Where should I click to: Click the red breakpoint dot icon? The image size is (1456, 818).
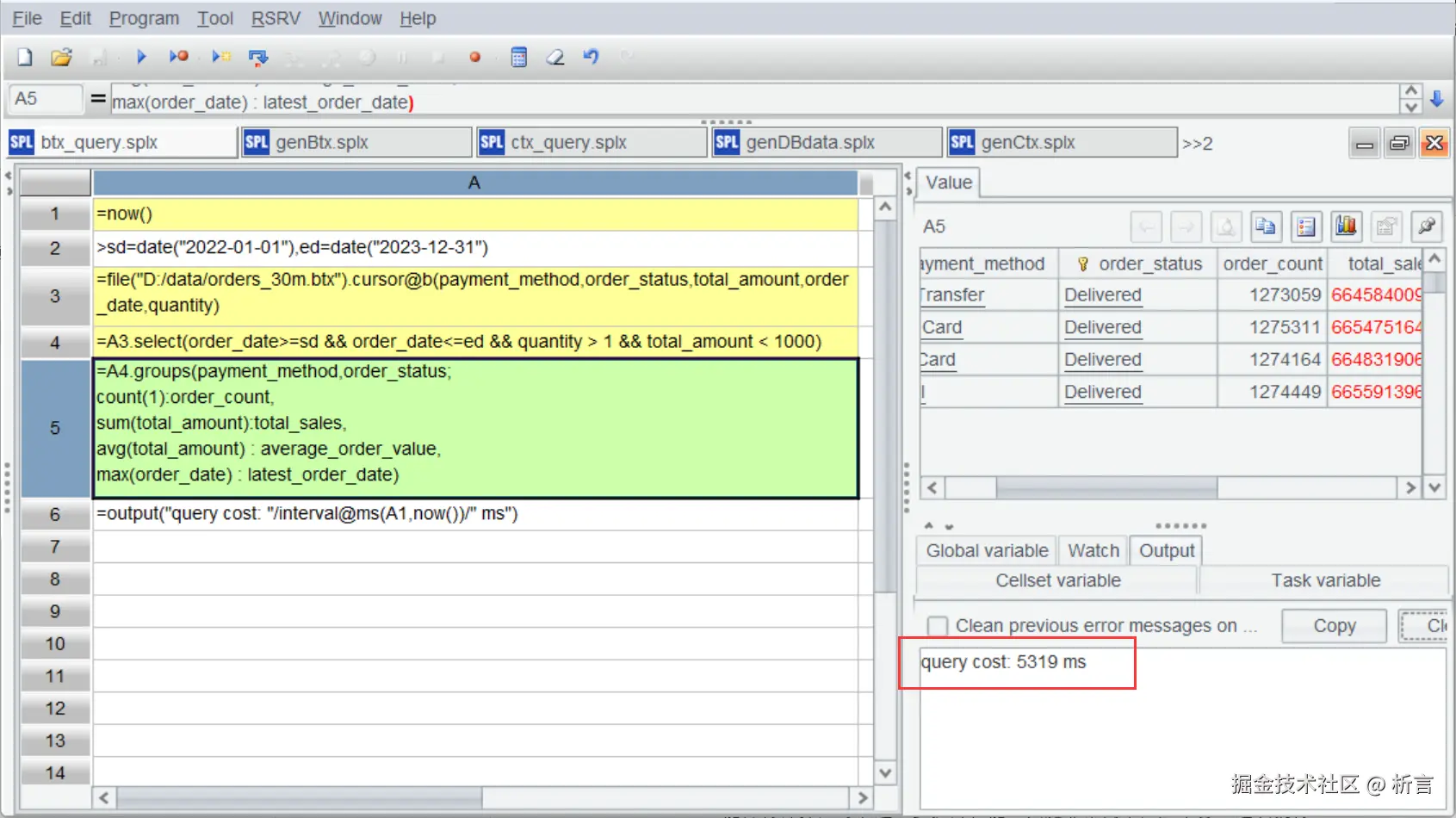pyautogui.click(x=474, y=58)
